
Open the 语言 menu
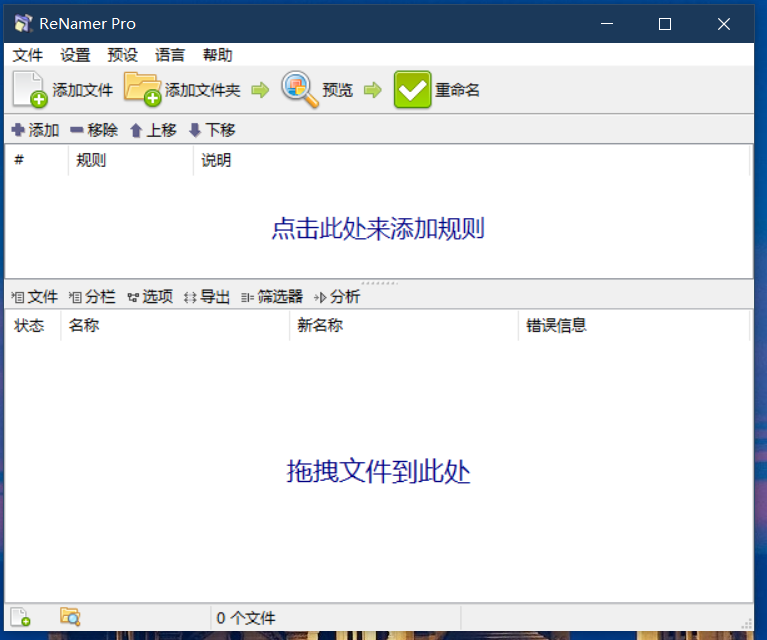click(170, 55)
